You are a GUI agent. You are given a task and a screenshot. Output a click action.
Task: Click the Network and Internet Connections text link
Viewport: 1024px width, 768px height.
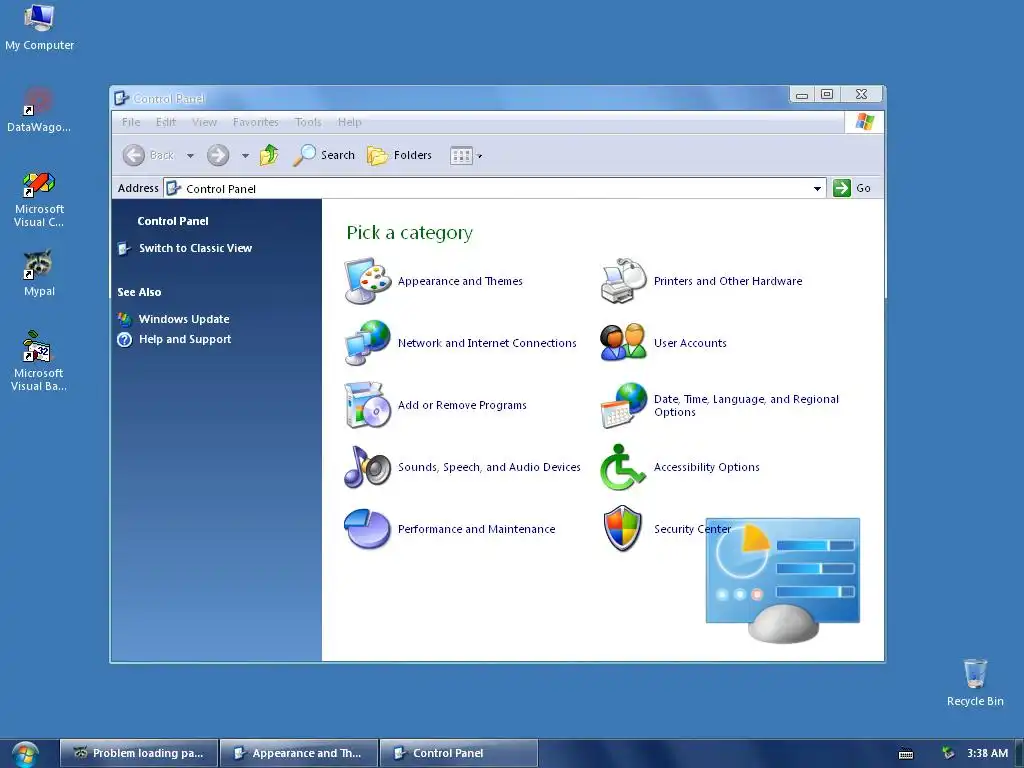tap(487, 343)
